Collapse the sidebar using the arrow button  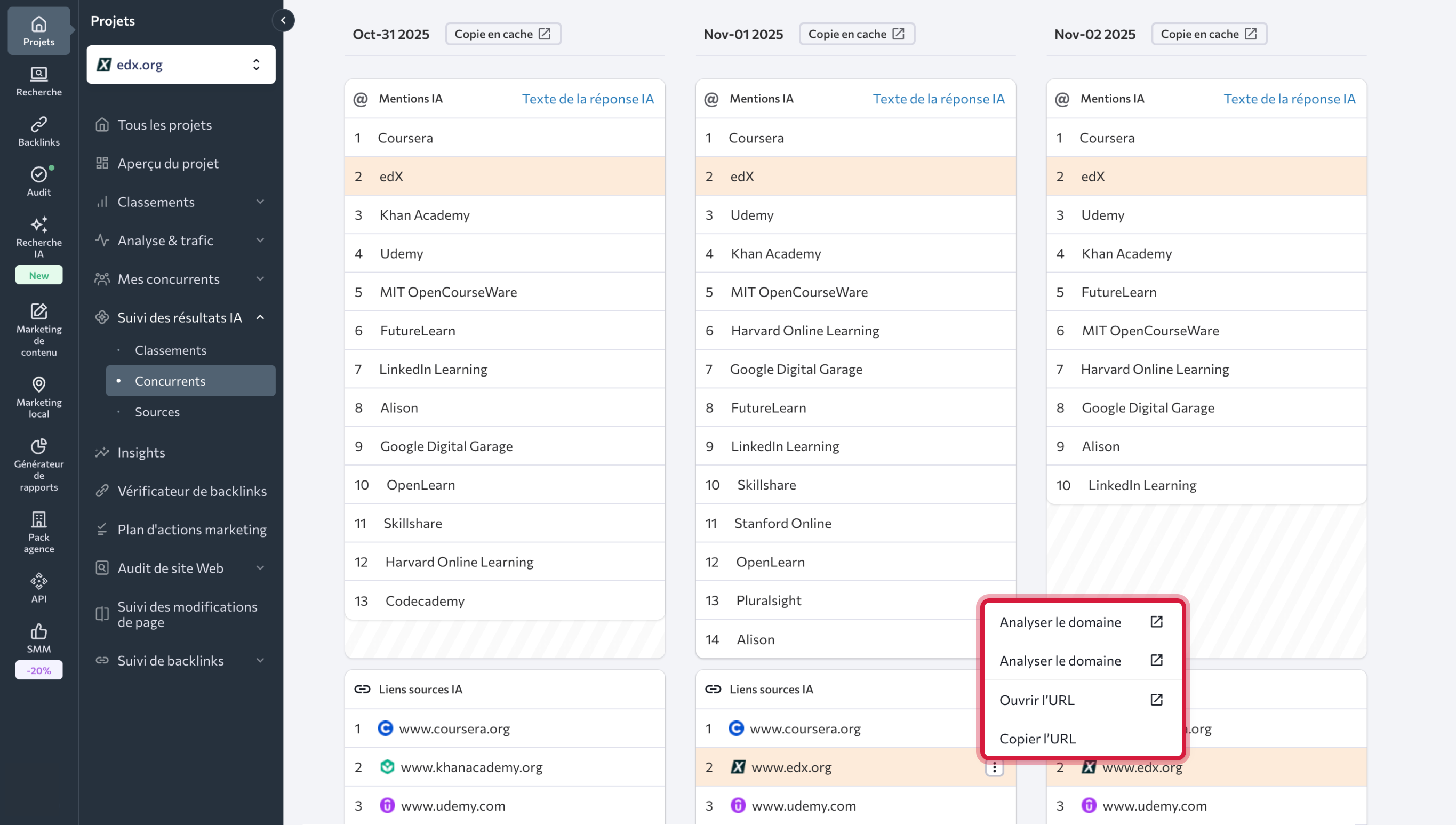click(283, 20)
